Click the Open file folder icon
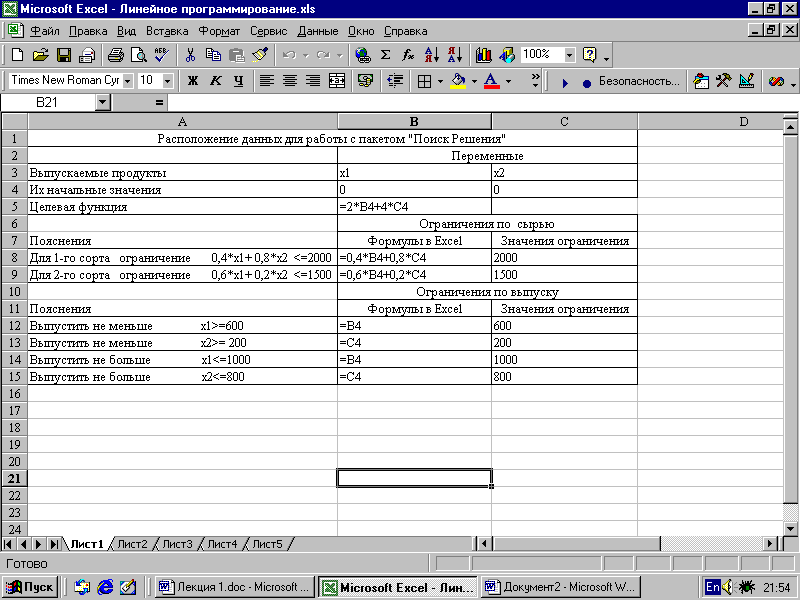The image size is (800, 600). coord(40,55)
